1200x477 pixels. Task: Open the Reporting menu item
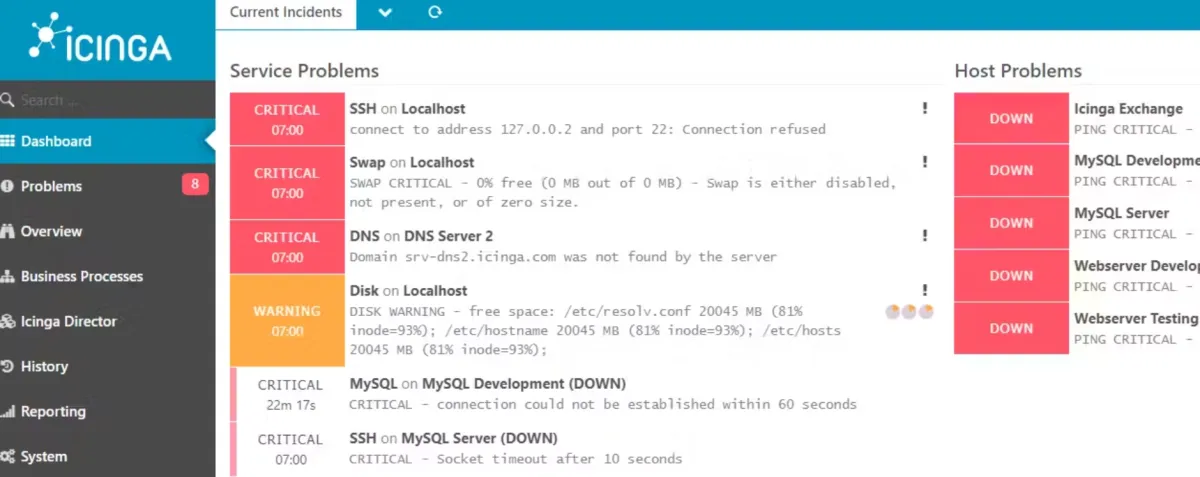107,411
